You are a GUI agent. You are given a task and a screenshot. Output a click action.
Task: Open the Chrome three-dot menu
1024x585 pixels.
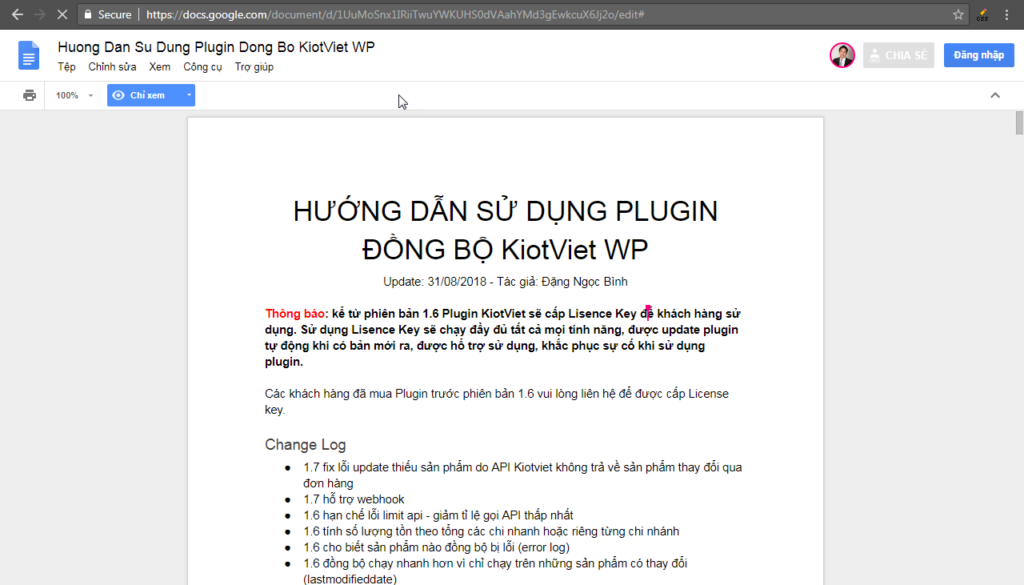[1006, 14]
